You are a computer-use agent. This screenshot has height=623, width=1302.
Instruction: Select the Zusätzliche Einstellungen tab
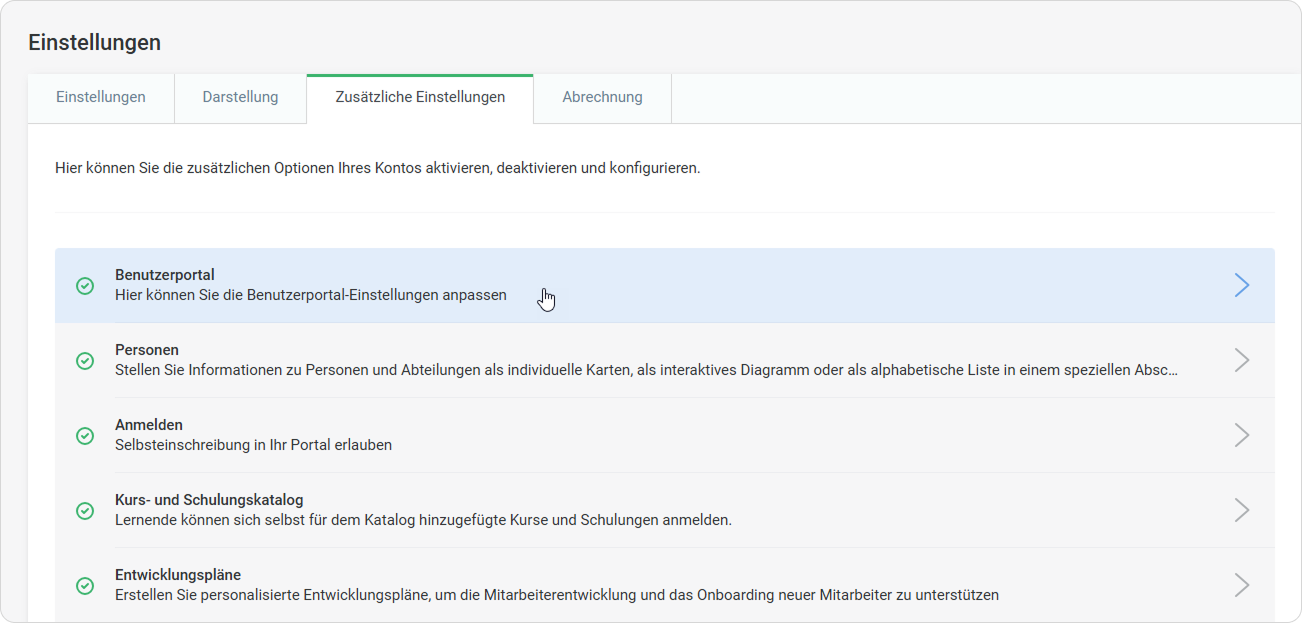(420, 98)
